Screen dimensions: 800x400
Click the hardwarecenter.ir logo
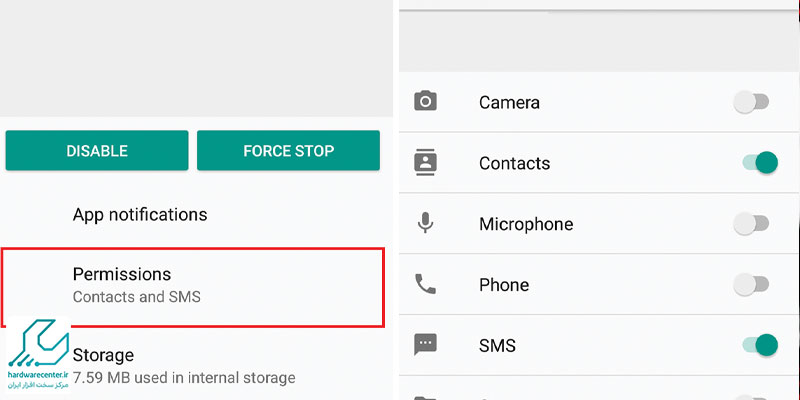coord(38,355)
